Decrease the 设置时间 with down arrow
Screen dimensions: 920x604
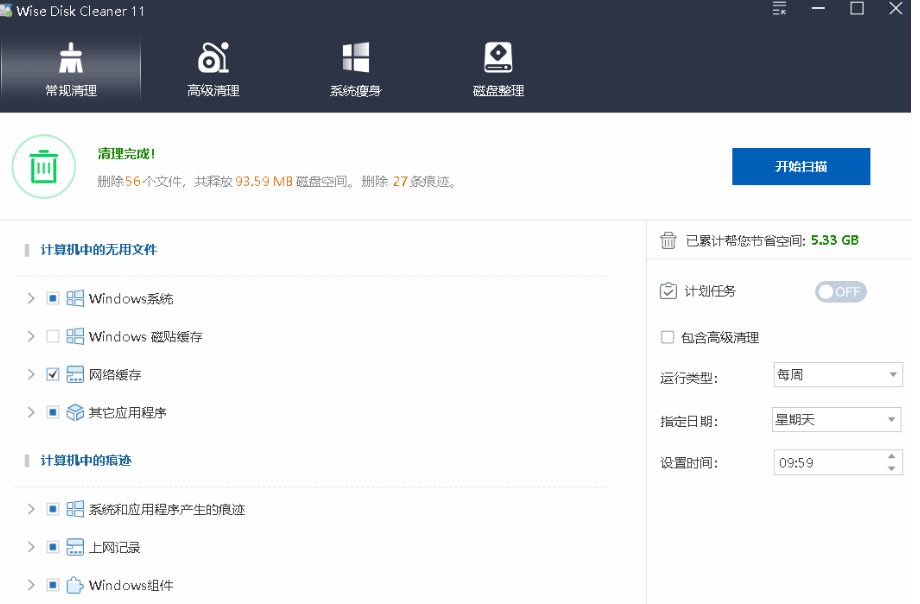coord(892,468)
